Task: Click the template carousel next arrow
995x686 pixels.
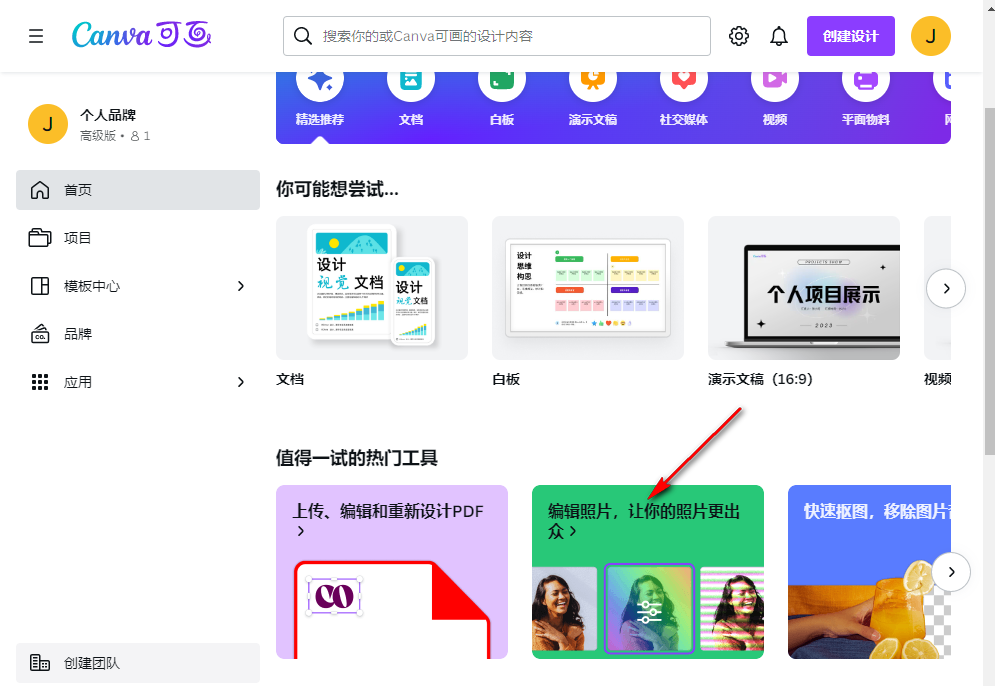Action: click(x=946, y=288)
